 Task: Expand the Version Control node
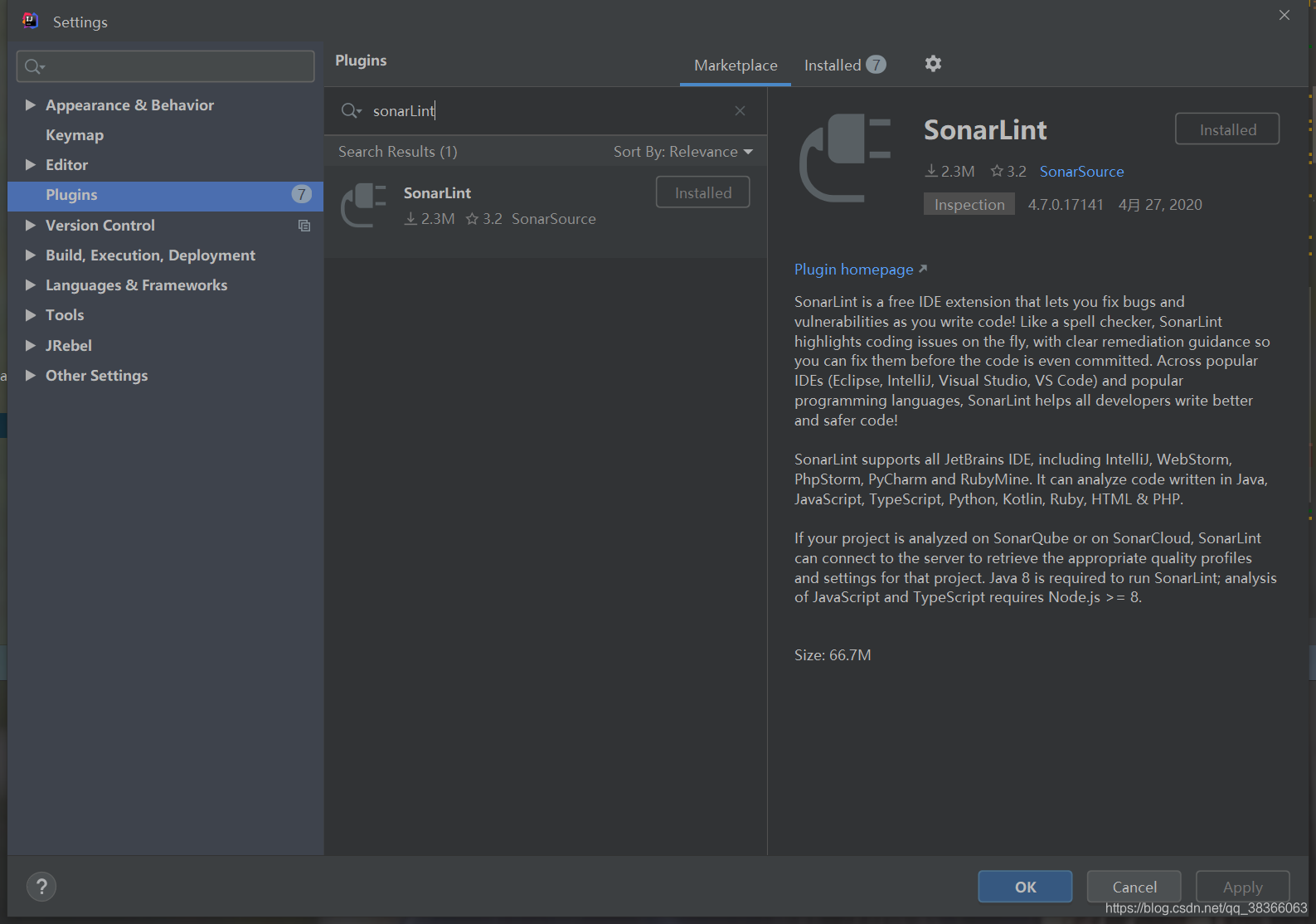[31, 226]
